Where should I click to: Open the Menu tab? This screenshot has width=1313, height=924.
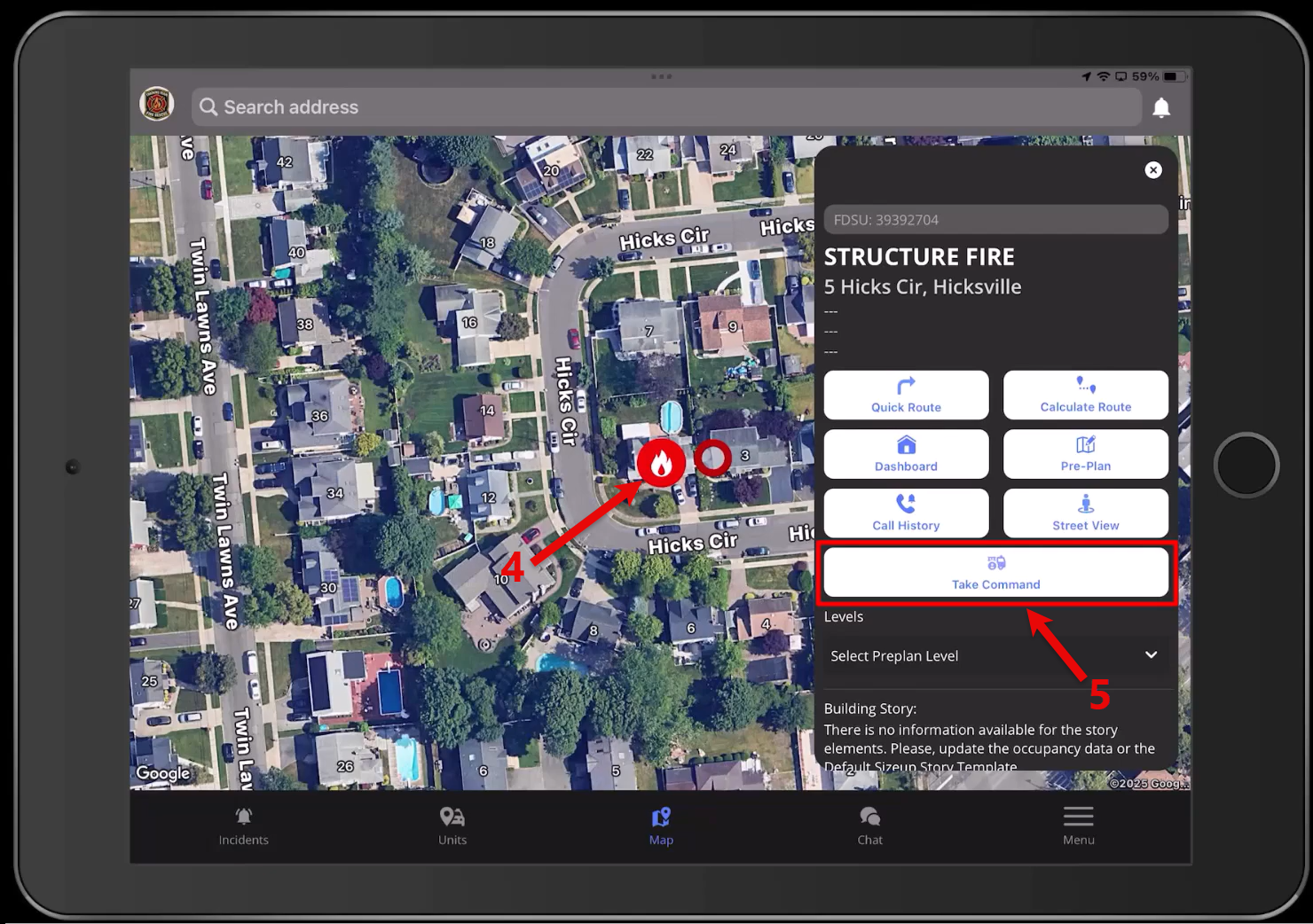[x=1079, y=826]
